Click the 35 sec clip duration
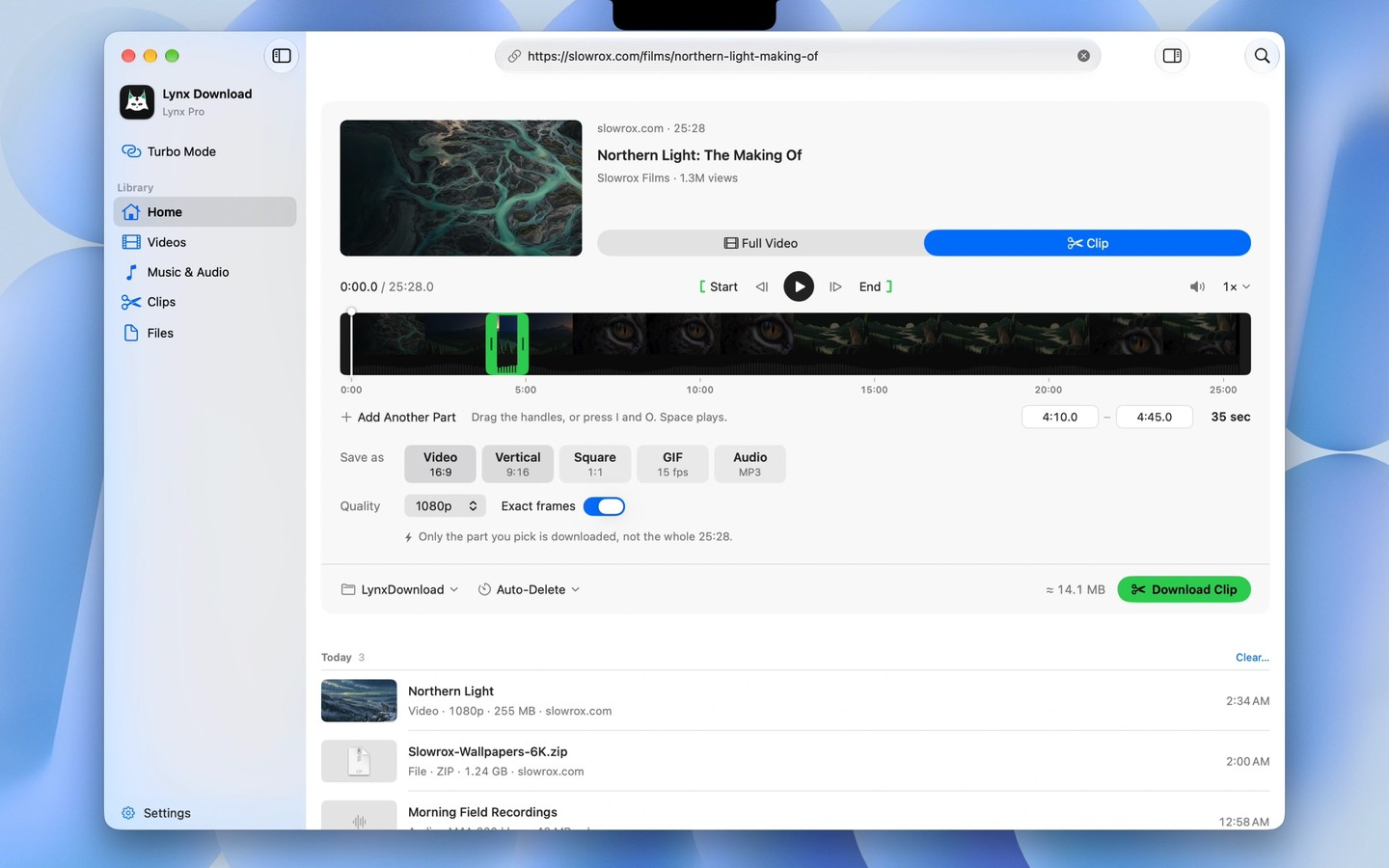This screenshot has height=868, width=1389. pos(1231,417)
